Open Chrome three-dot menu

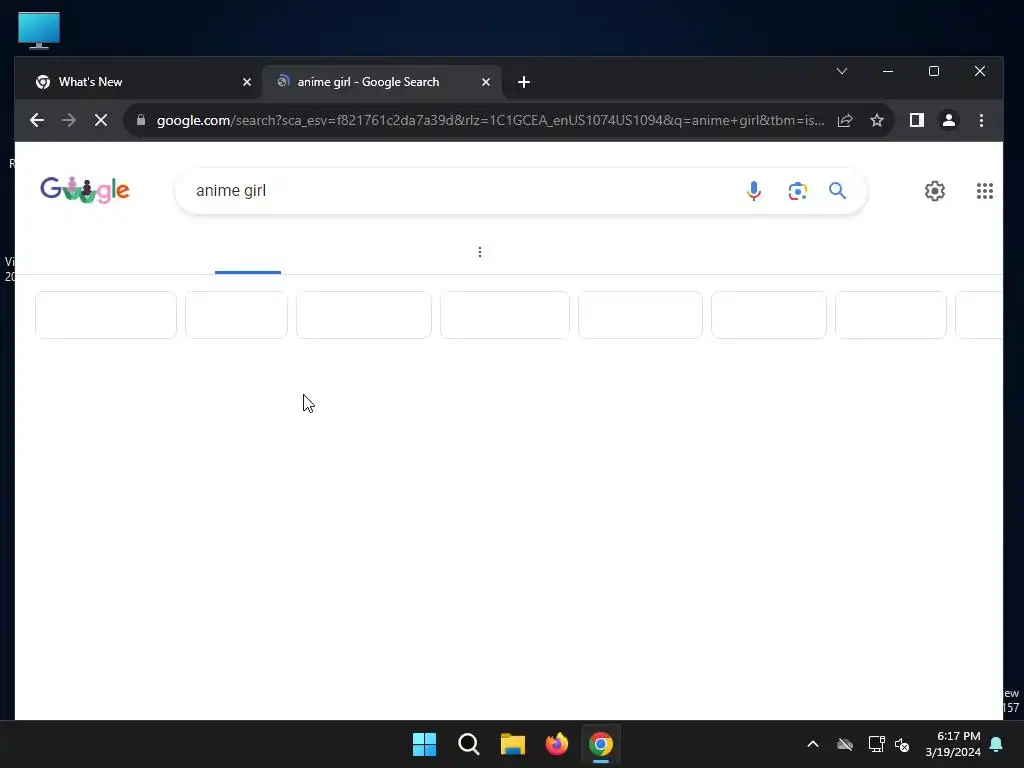click(981, 120)
